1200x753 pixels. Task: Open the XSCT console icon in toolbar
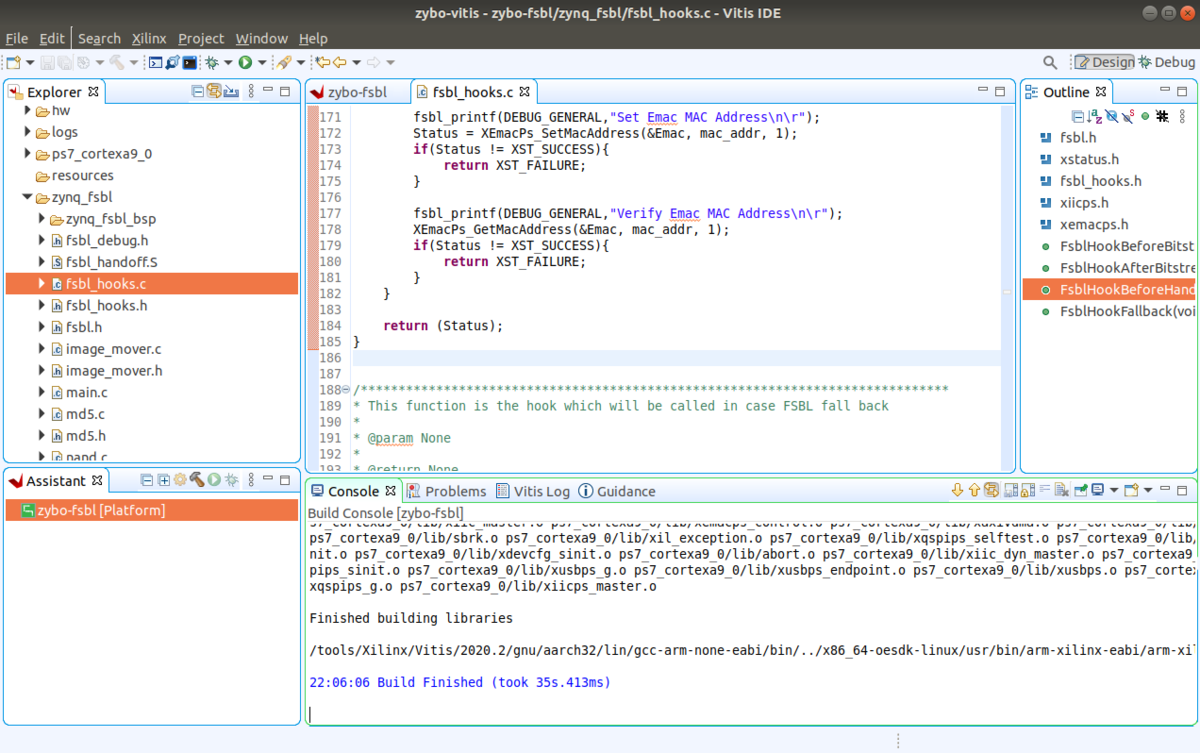[x=155, y=63]
